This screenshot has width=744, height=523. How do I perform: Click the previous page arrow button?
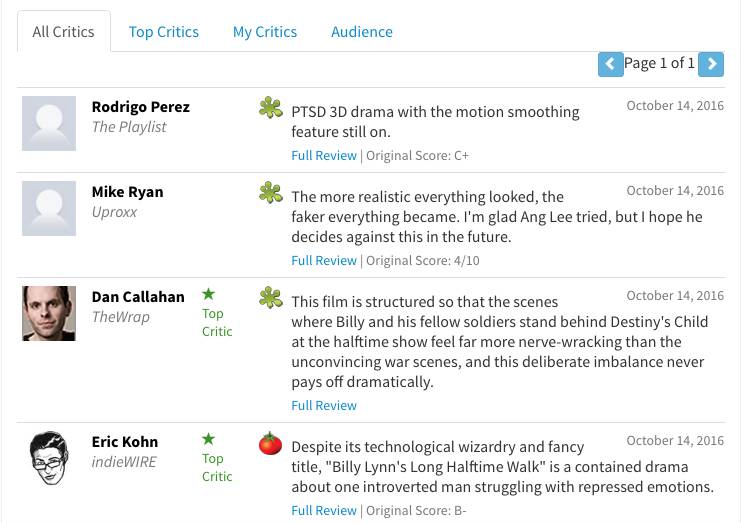(610, 64)
